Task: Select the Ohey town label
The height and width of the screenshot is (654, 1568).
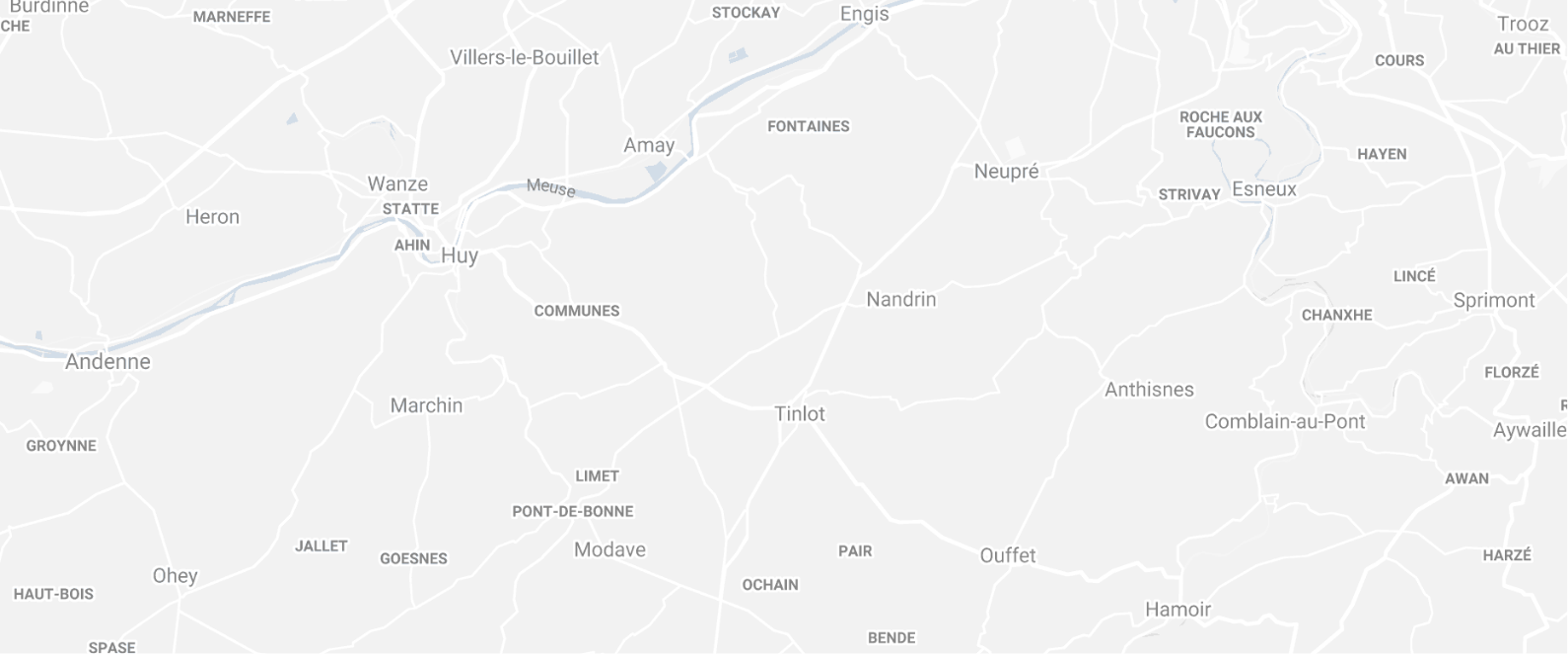Action: click(175, 576)
